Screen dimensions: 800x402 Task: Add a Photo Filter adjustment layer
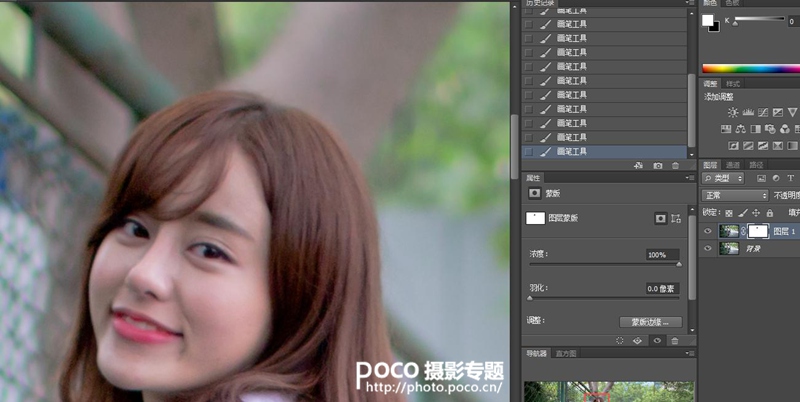[770, 129]
